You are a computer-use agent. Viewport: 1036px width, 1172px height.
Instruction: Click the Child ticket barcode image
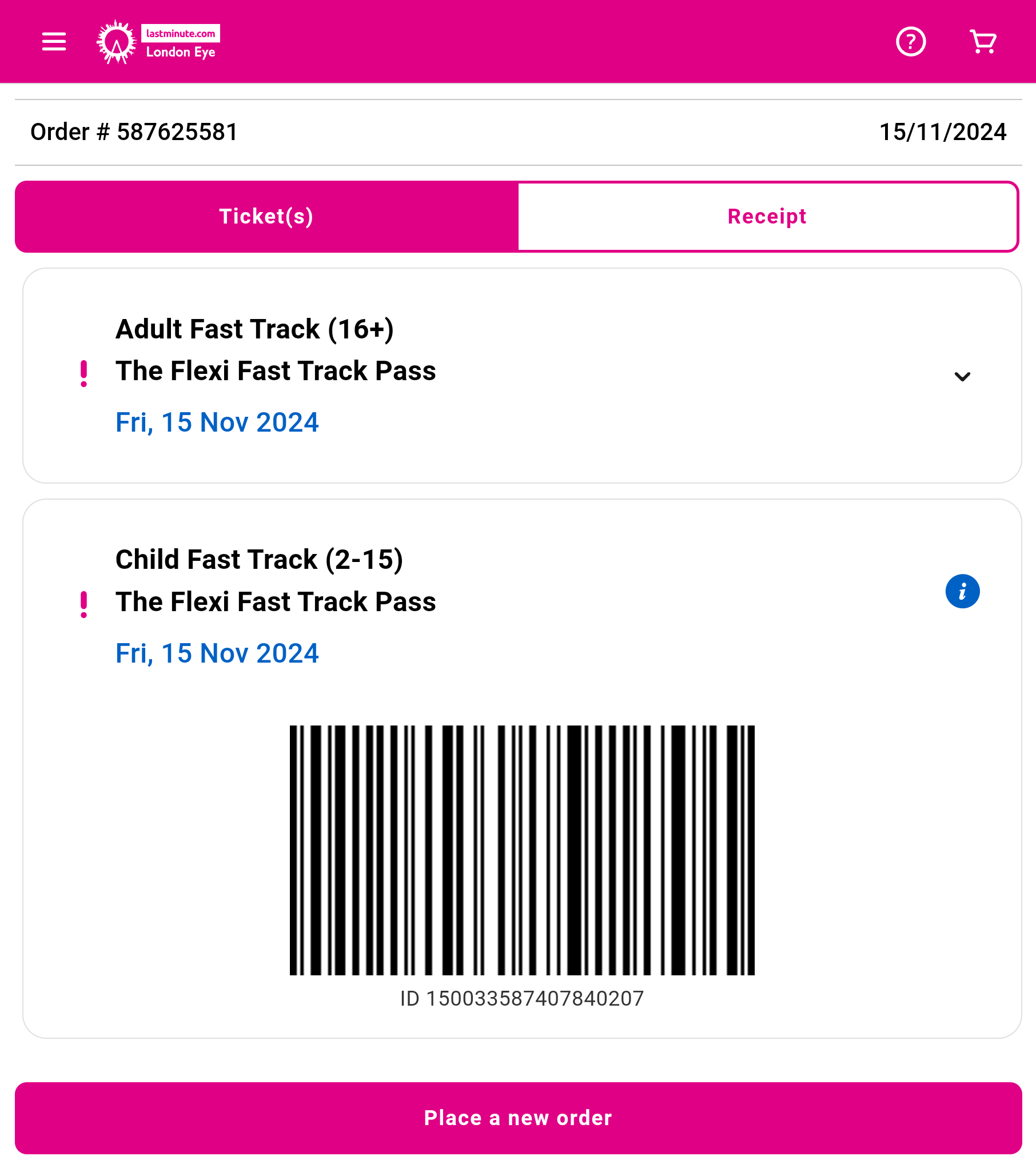click(x=522, y=850)
